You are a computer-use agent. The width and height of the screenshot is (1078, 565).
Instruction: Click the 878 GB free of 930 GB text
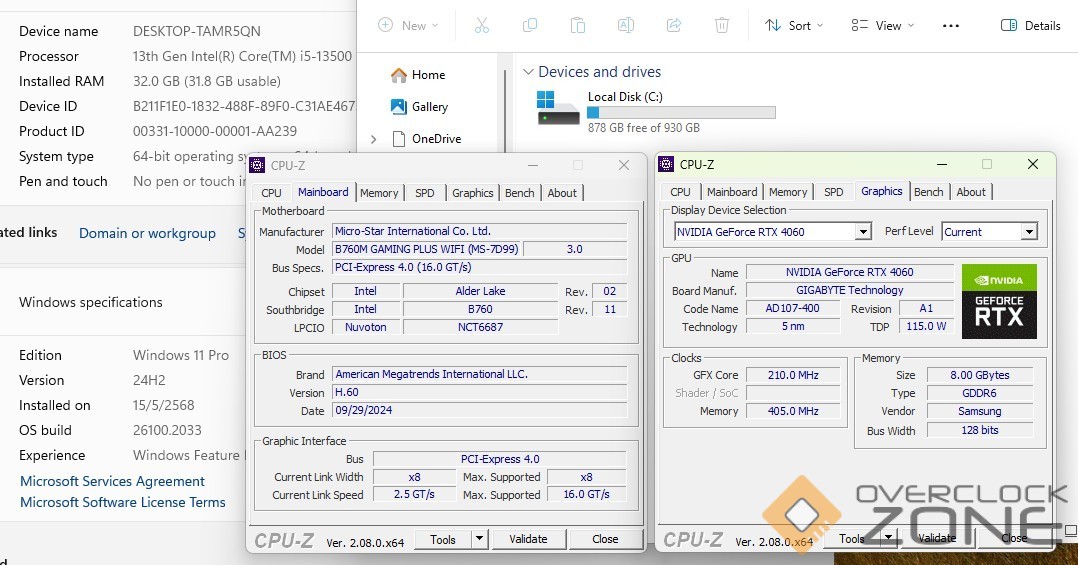click(x=644, y=128)
